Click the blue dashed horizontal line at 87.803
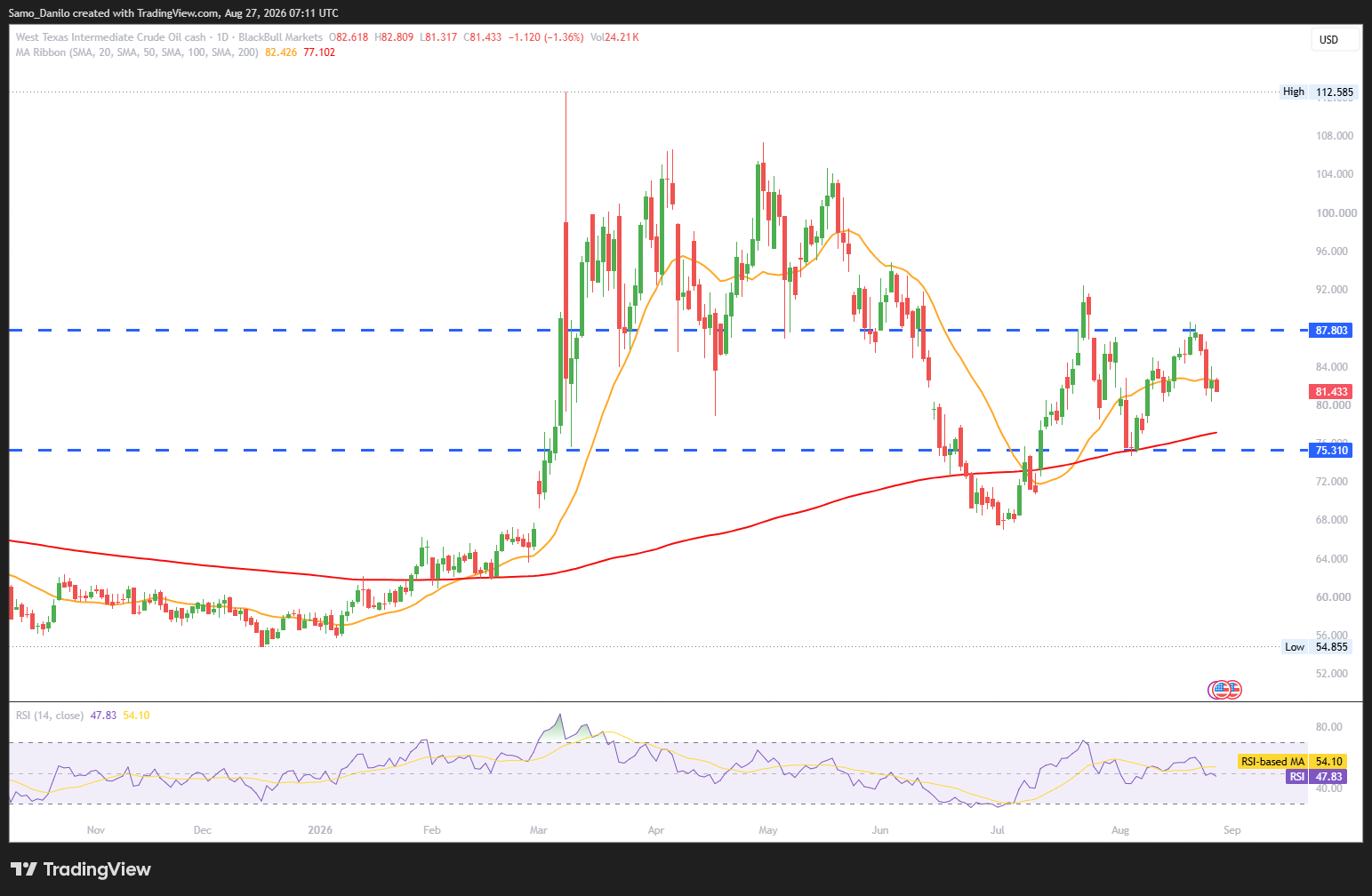 658,331
